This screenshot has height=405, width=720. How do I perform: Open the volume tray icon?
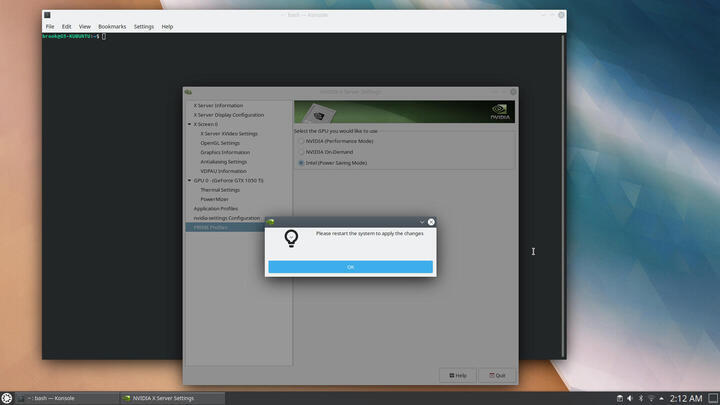[630, 398]
